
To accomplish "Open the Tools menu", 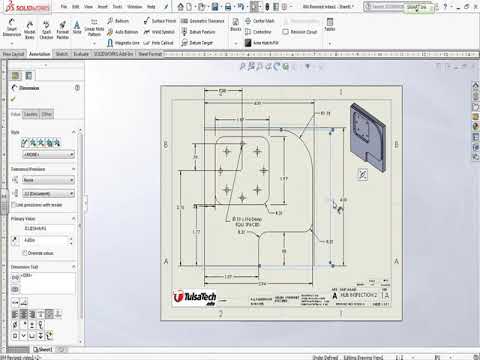I will coord(117,6).
